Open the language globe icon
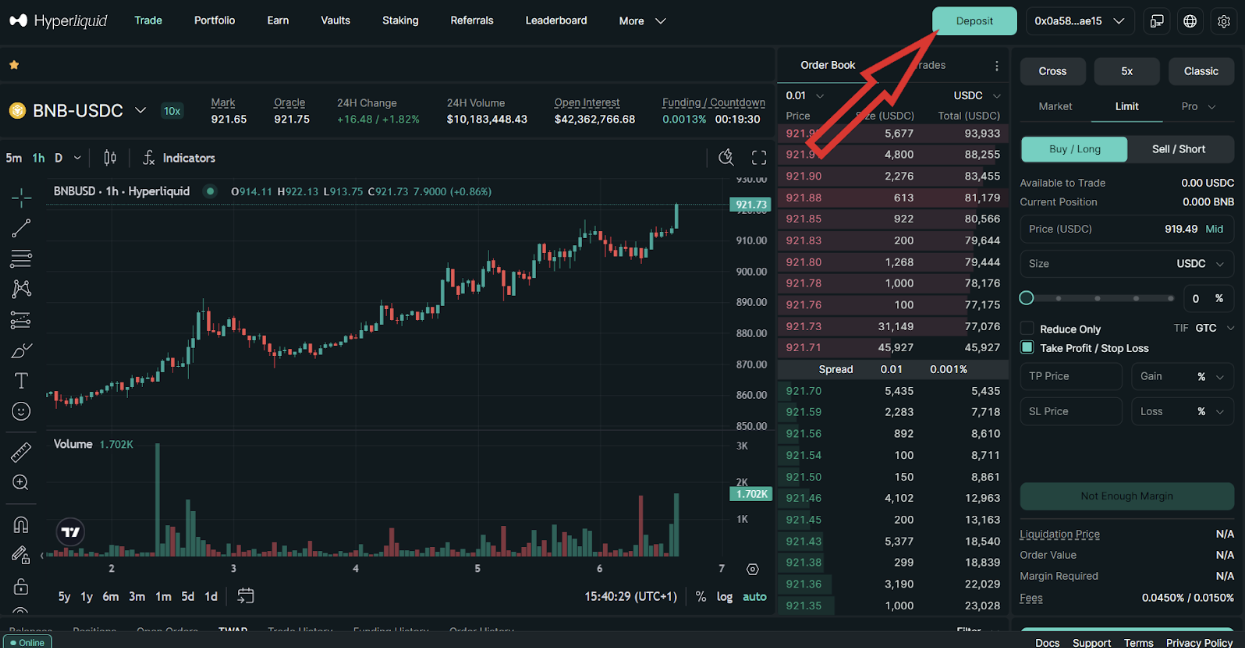Image resolution: width=1246 pixels, height=648 pixels. point(1190,21)
